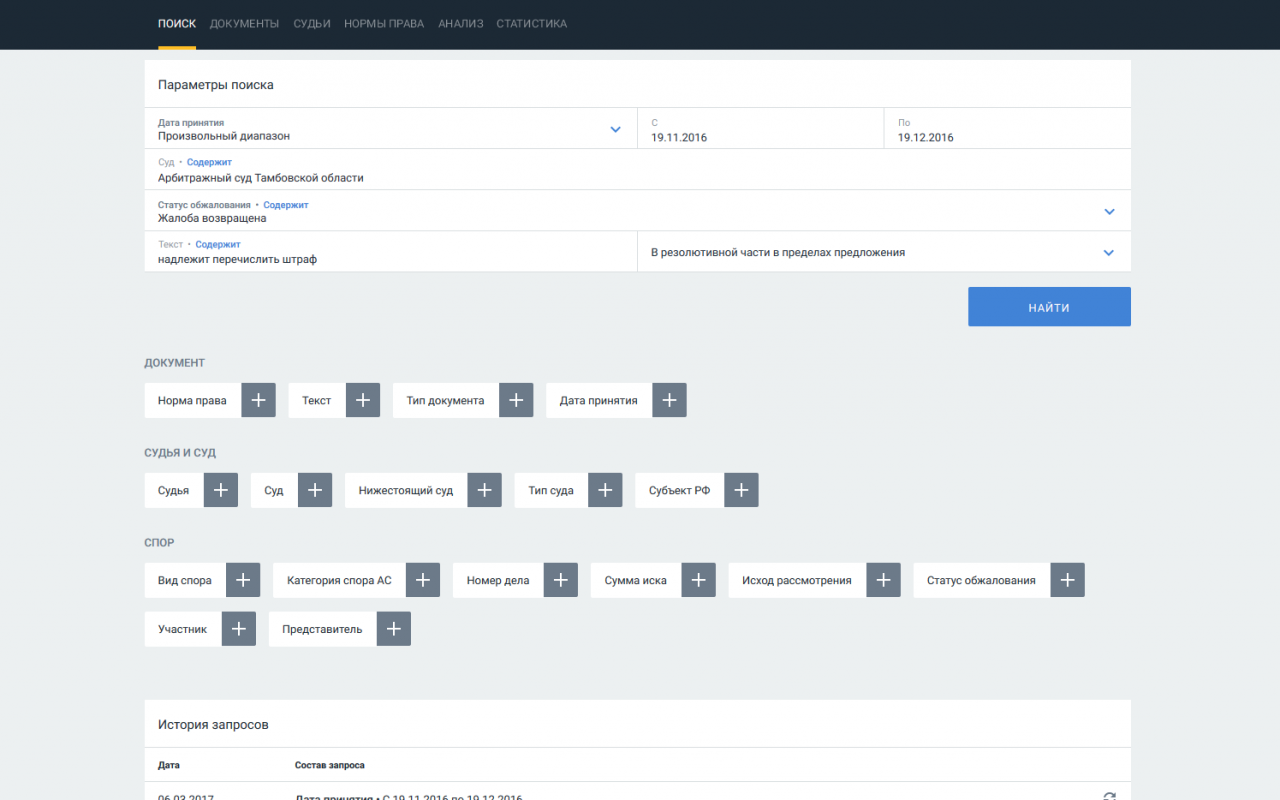The image size is (1280, 800).
Task: Open Статус обжалования value dropdown chevron
Action: [x=1109, y=211]
